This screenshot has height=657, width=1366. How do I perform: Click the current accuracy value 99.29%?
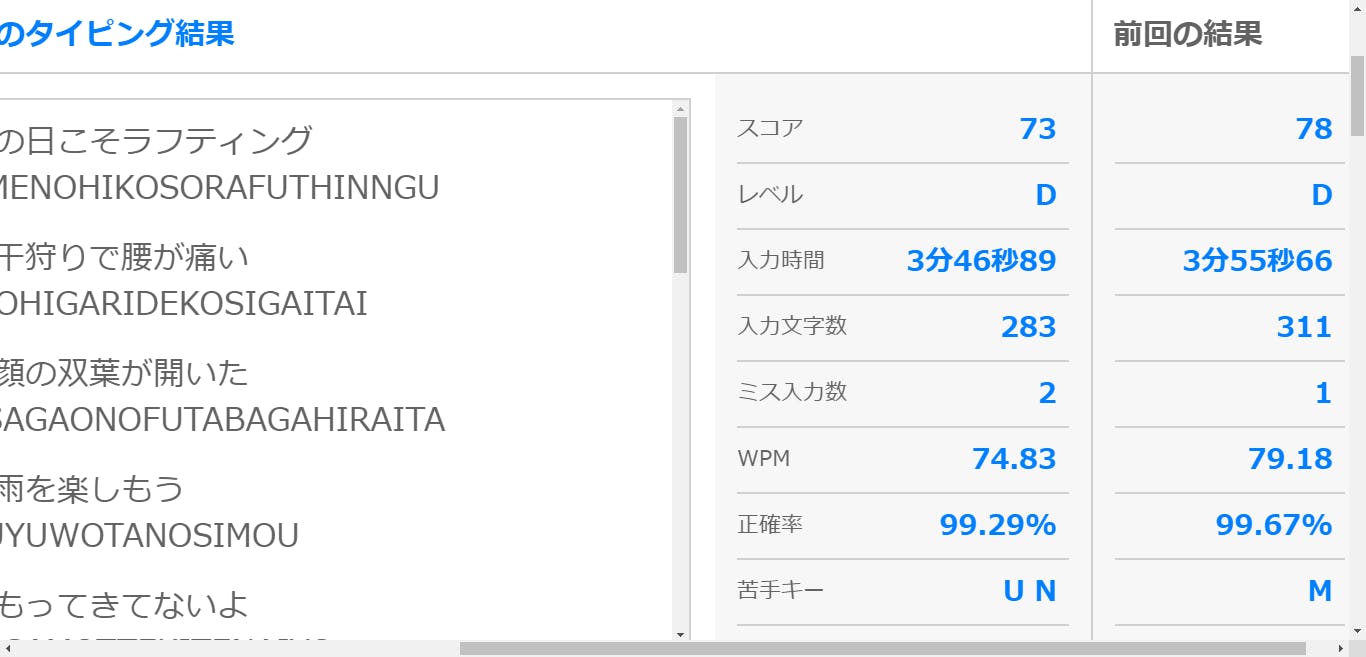click(x=997, y=525)
